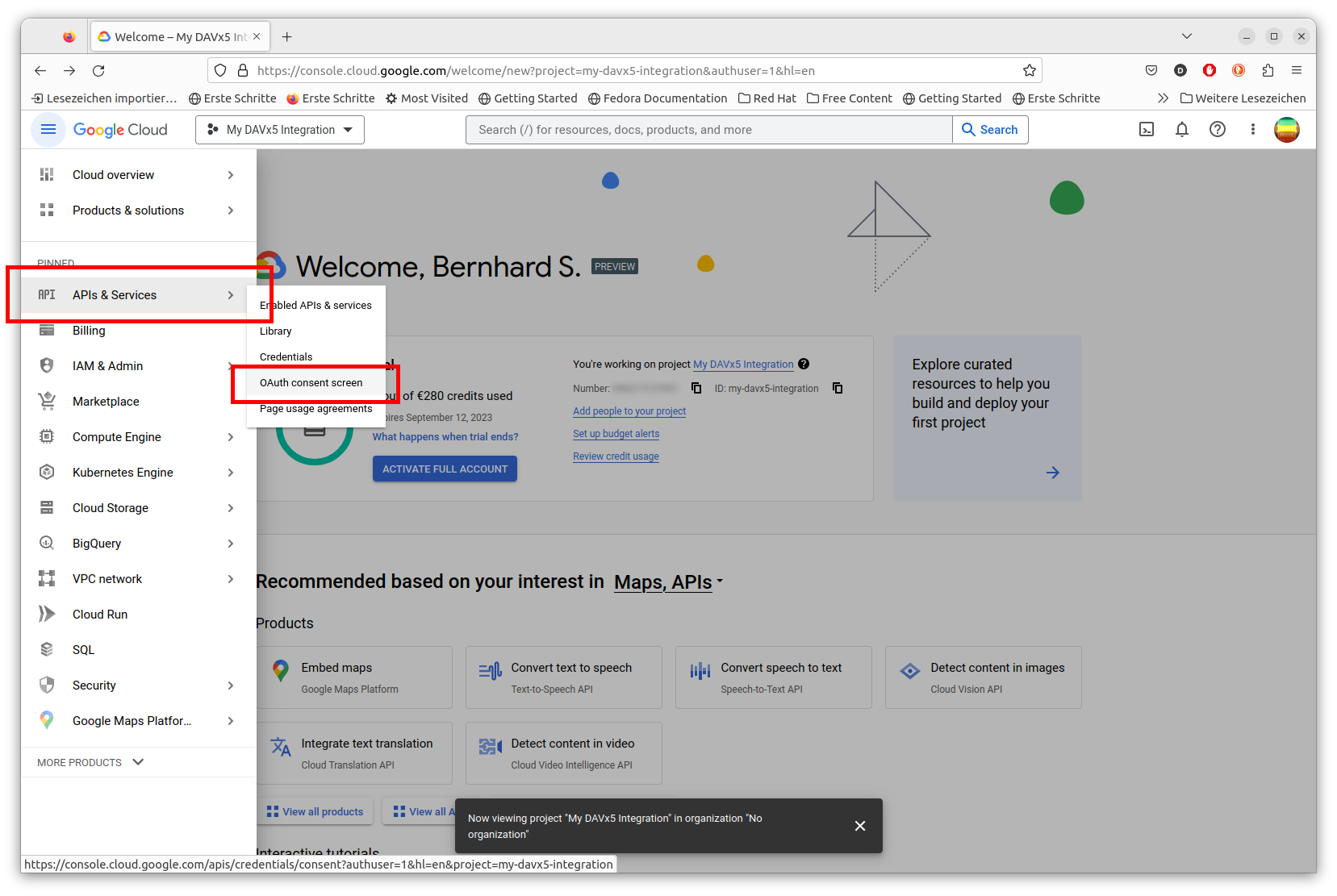This screenshot has width=1337, height=896.
Task: Open APIs & Services in the sidebar
Action: click(x=139, y=295)
